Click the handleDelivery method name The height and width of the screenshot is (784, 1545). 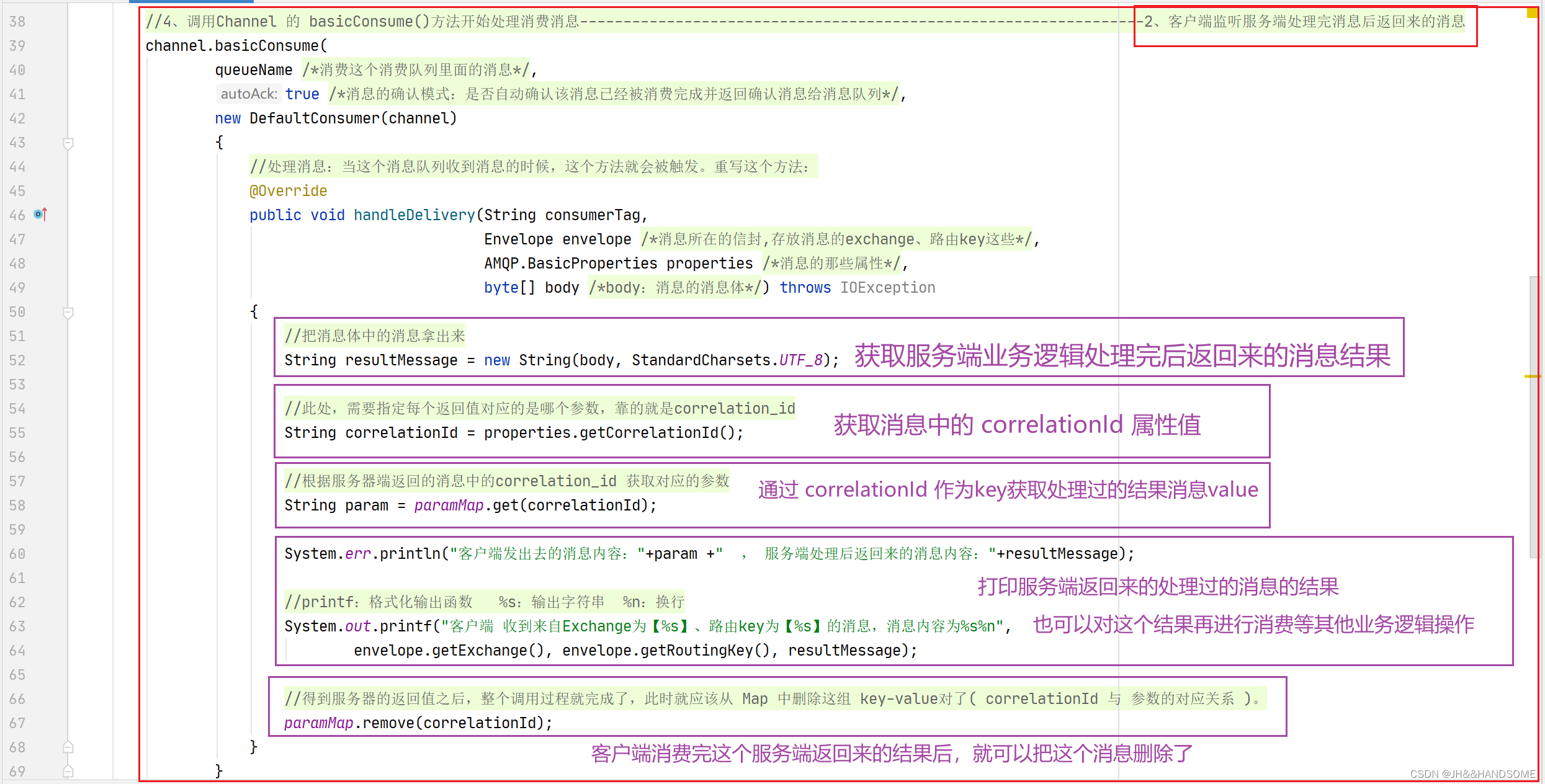tap(414, 215)
